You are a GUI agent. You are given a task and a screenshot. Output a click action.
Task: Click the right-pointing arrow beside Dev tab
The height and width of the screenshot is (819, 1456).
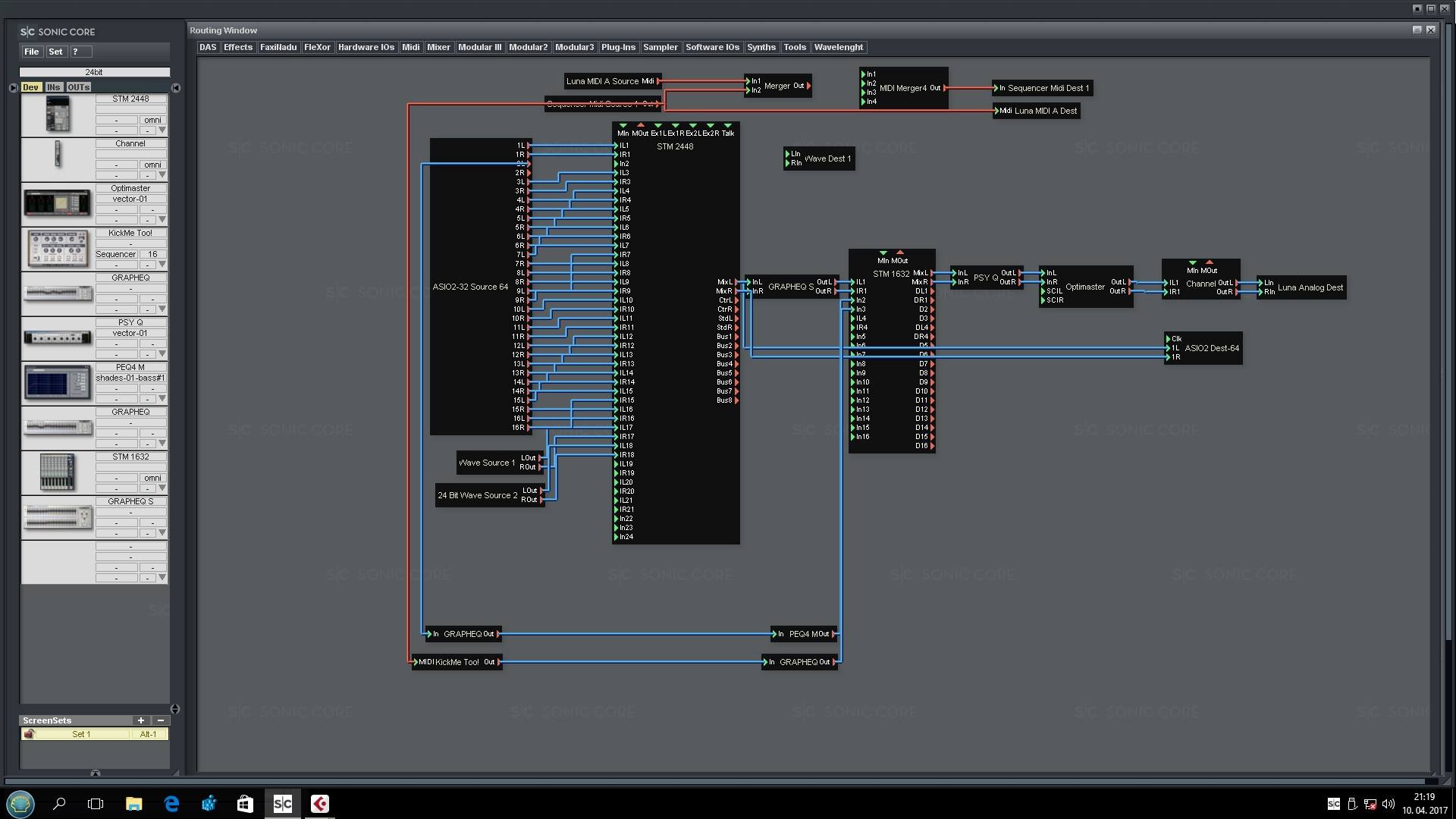[13, 88]
